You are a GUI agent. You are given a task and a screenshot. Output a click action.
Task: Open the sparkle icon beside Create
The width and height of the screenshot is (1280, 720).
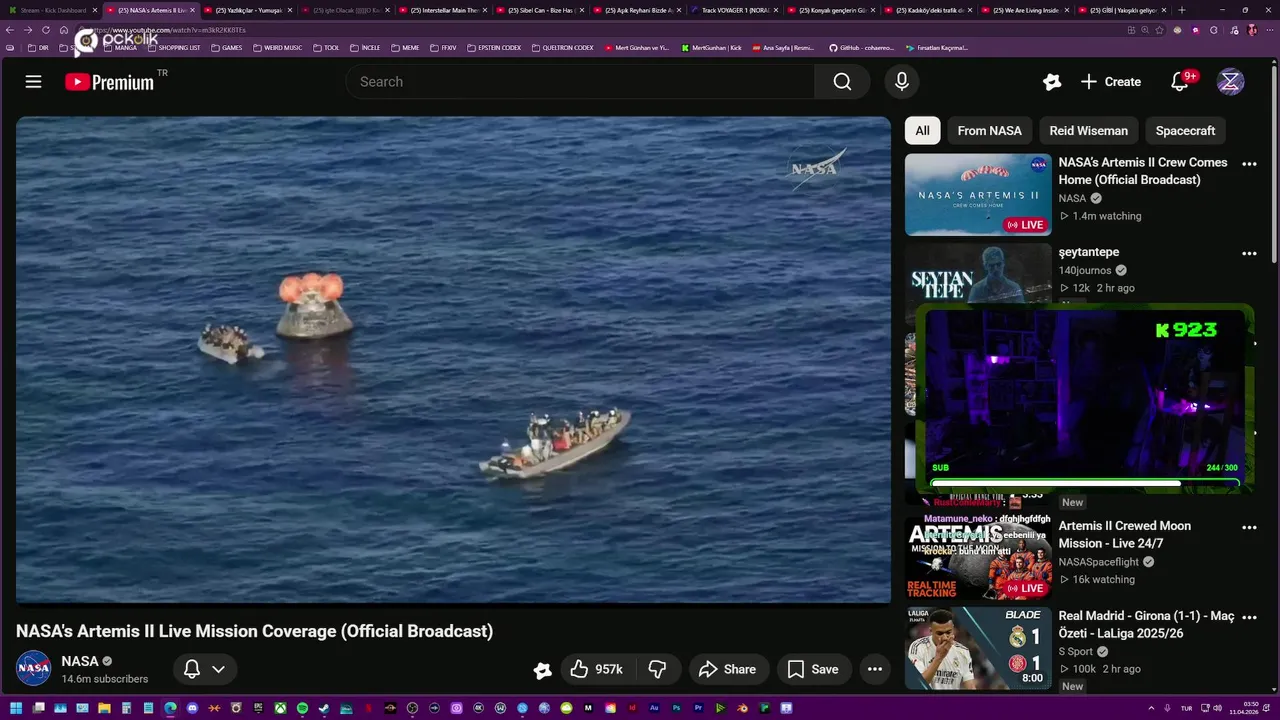pos(1051,82)
